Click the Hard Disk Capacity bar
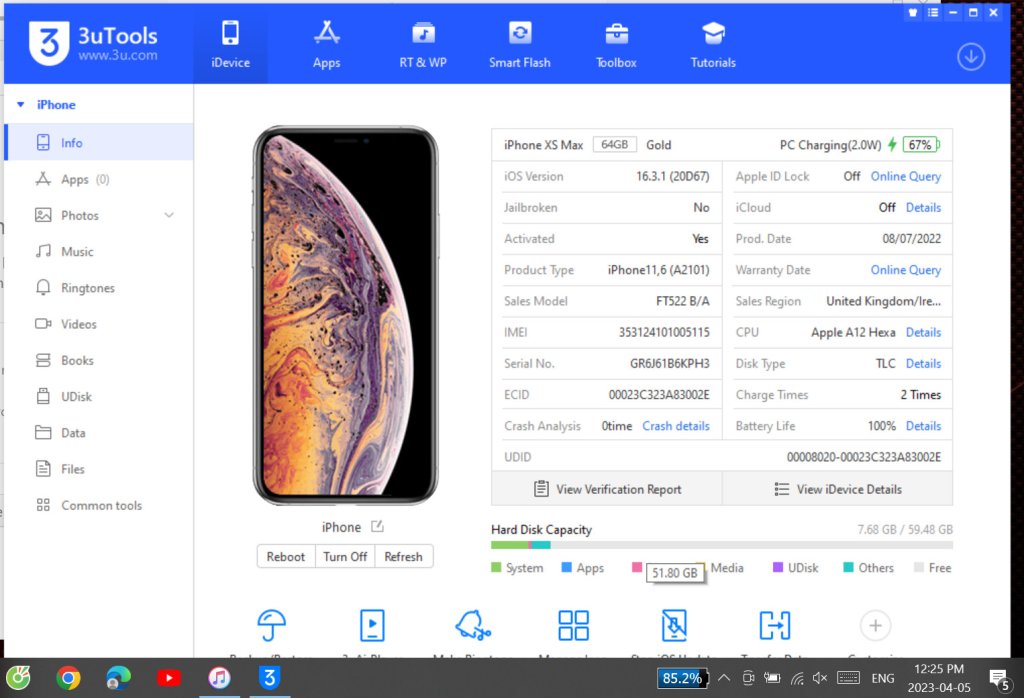This screenshot has height=698, width=1024. [x=722, y=545]
